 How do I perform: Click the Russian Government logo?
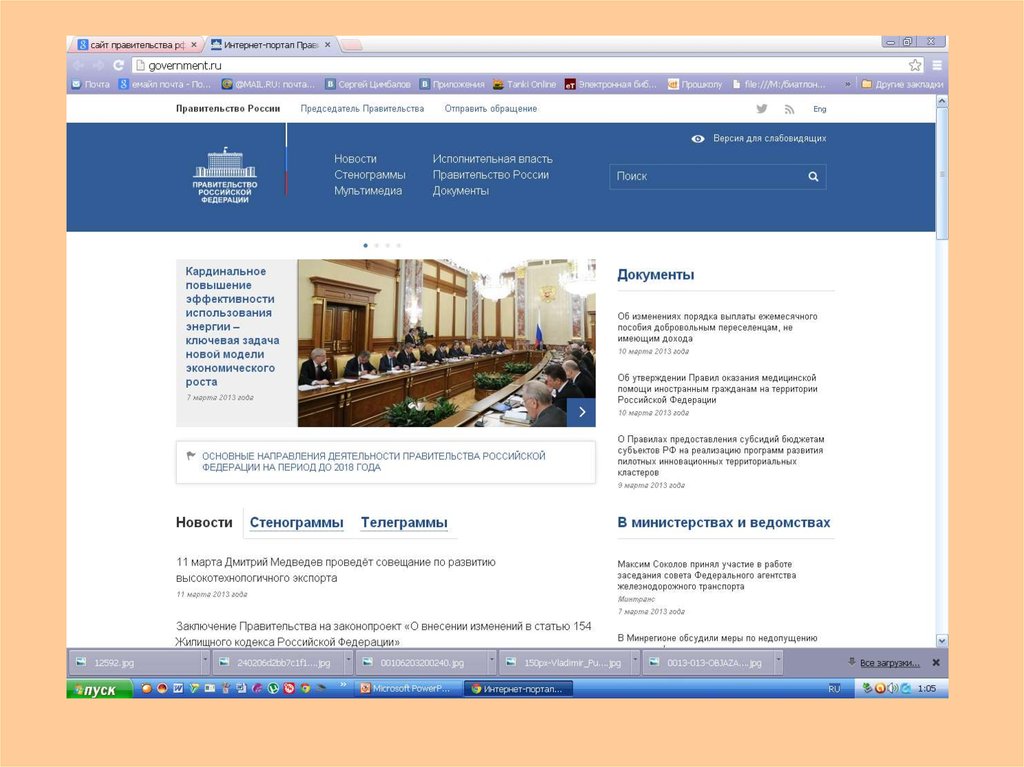tap(225, 176)
